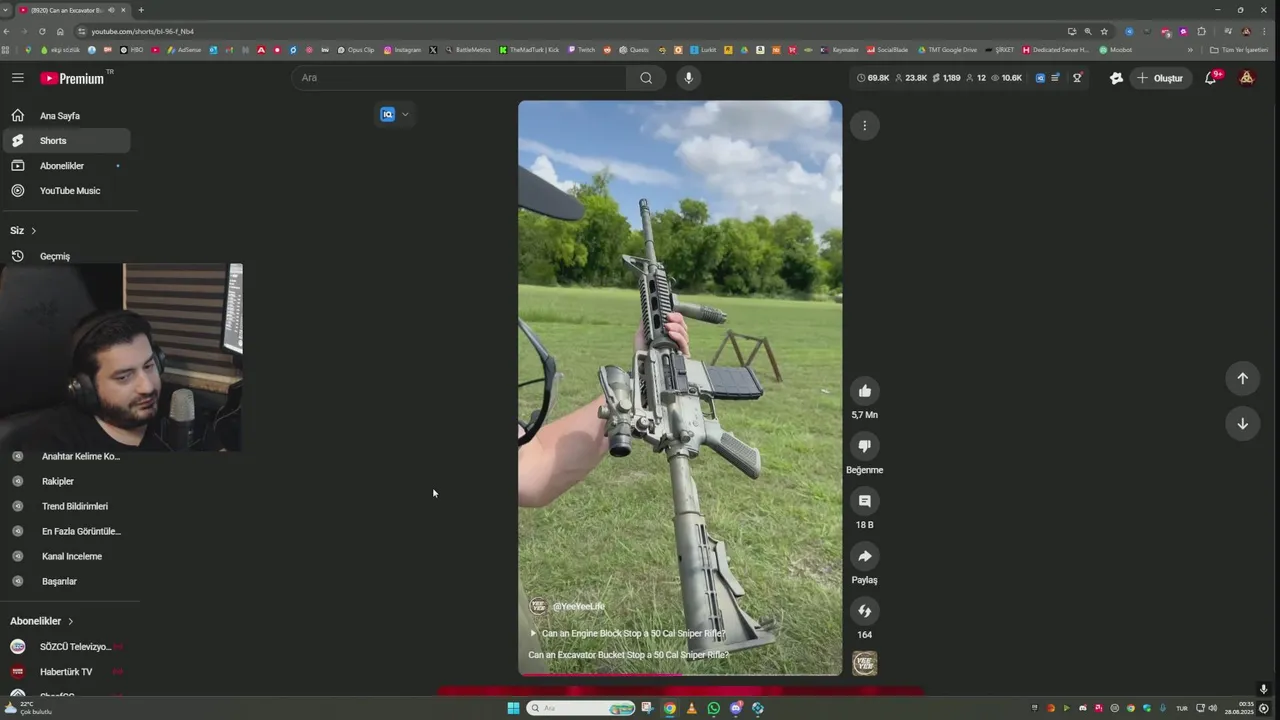Open comments showing 18 B
The width and height of the screenshot is (1280, 720).
pos(865,501)
